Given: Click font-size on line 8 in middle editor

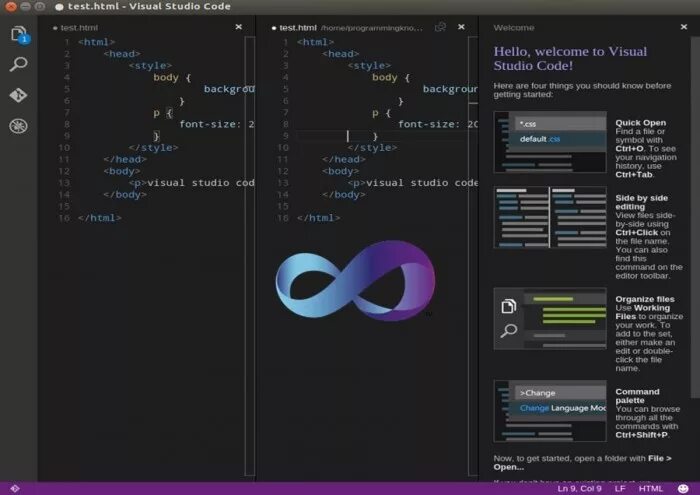Looking at the screenshot, I should 428,125.
